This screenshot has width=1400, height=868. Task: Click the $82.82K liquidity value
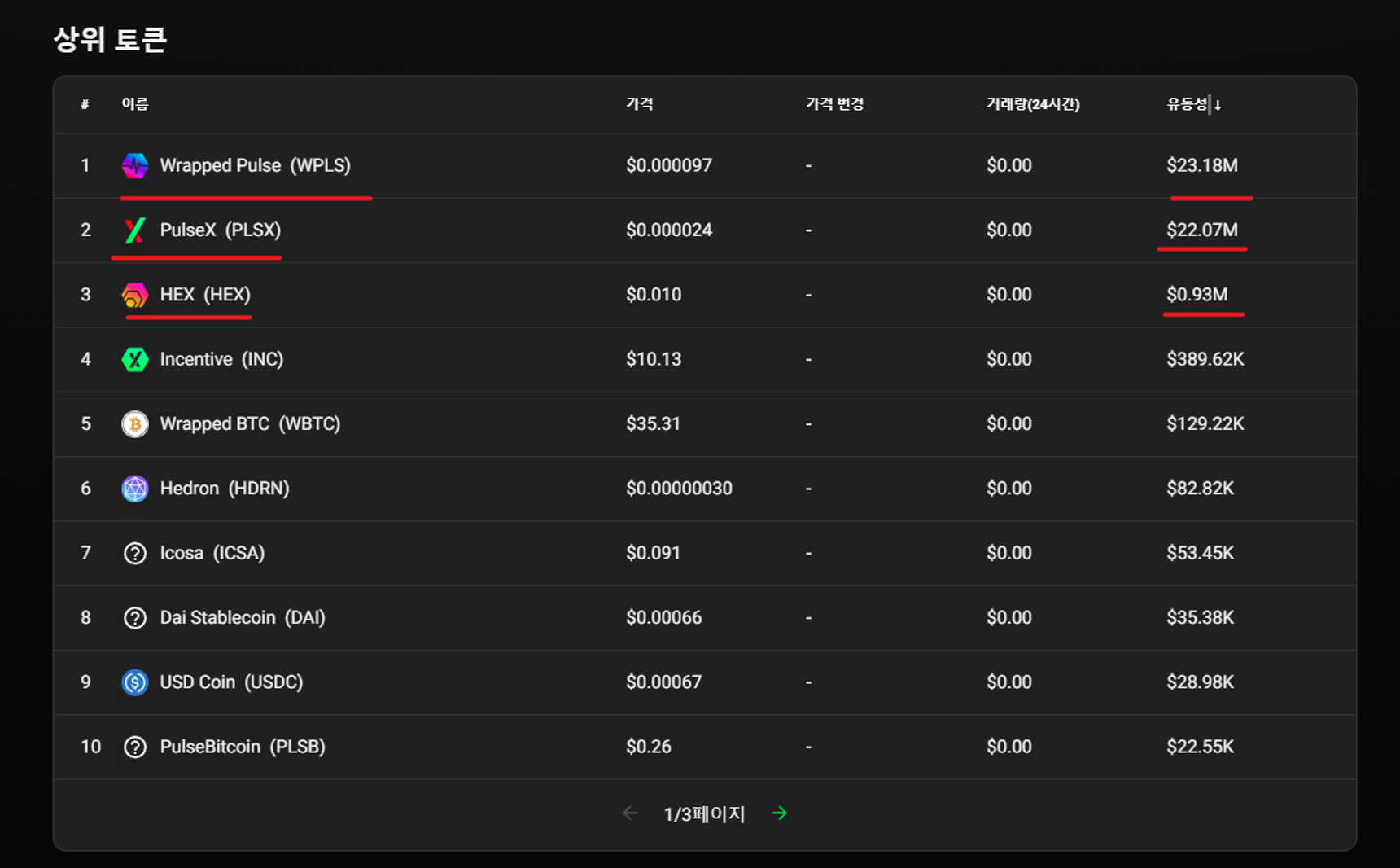pos(1201,489)
